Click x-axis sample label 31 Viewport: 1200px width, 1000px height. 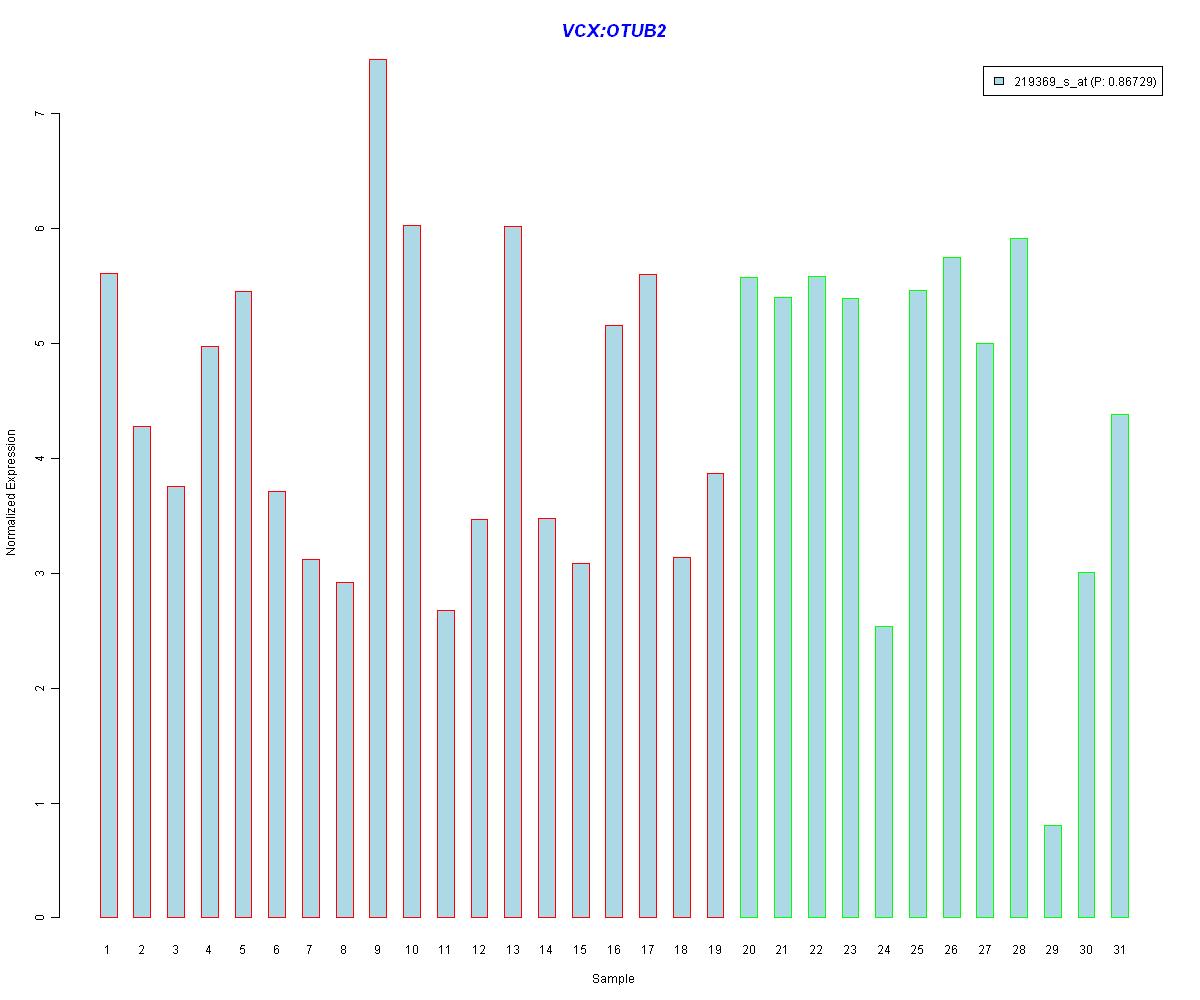point(1121,950)
